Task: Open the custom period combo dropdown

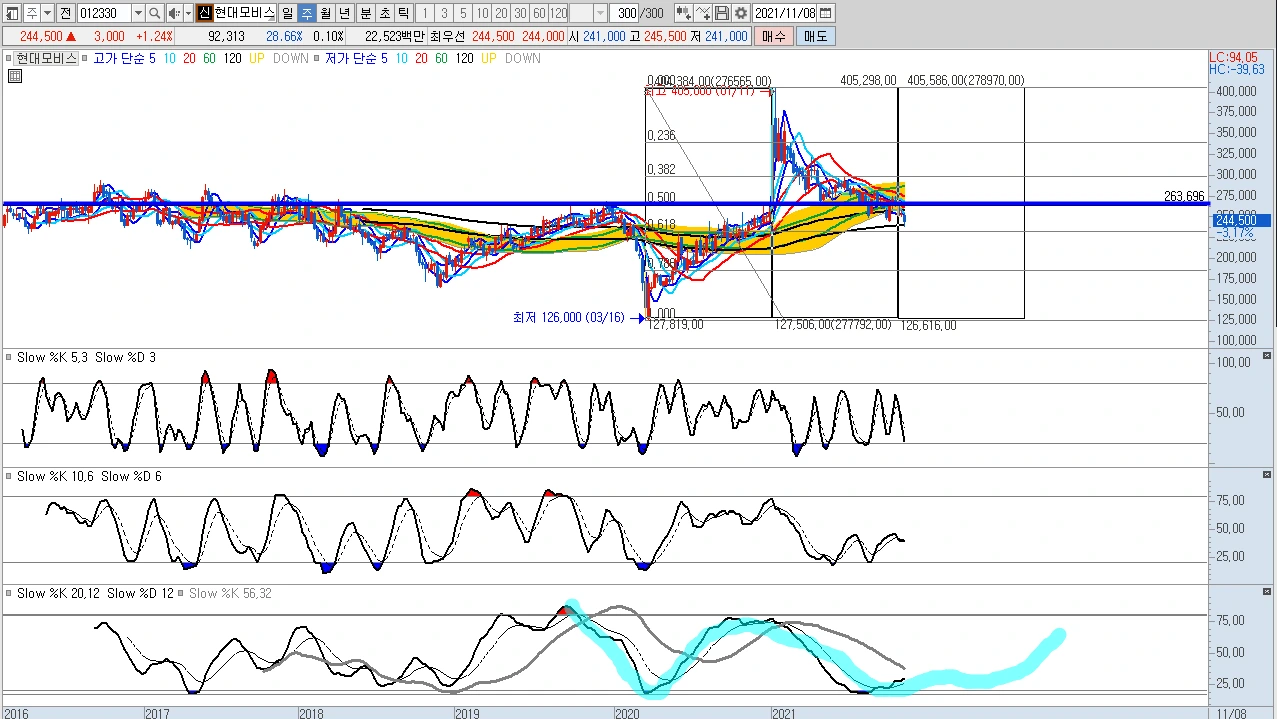Action: click(600, 13)
